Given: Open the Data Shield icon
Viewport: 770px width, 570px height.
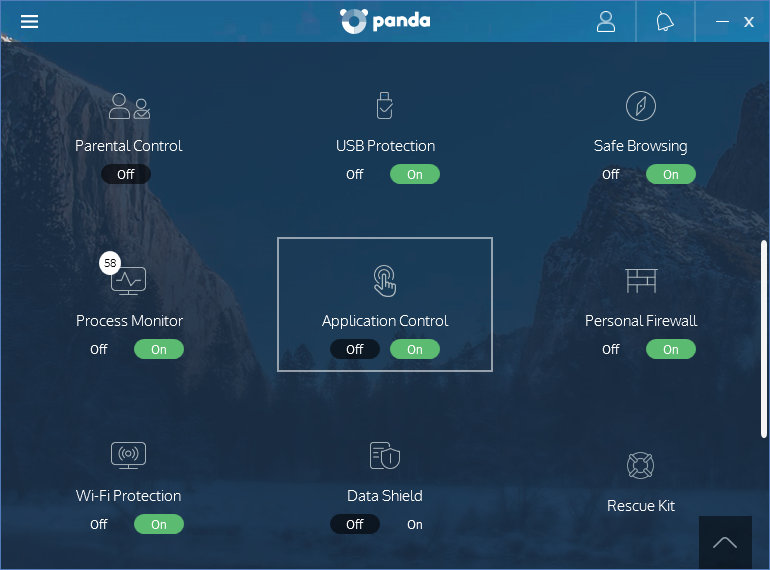Looking at the screenshot, I should pos(385,456).
